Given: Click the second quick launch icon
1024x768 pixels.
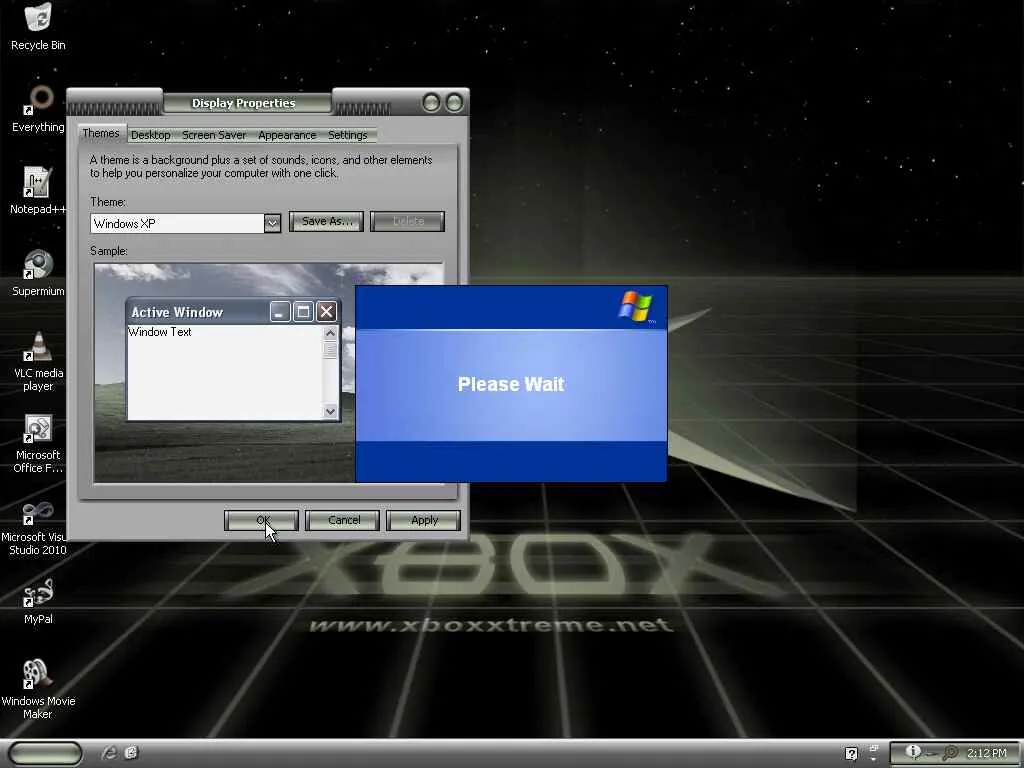Looking at the screenshot, I should 131,753.
